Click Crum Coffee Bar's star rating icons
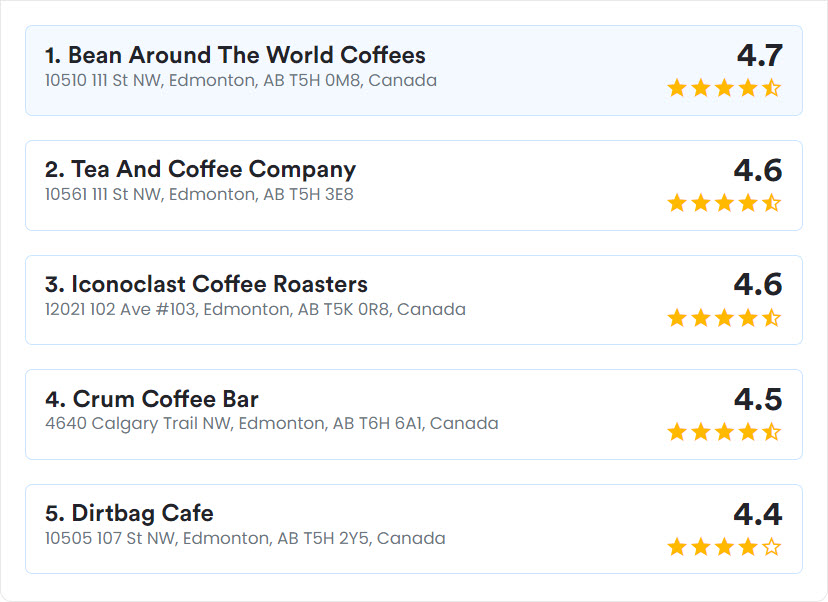Viewport: 828px width, 602px height. click(x=724, y=432)
